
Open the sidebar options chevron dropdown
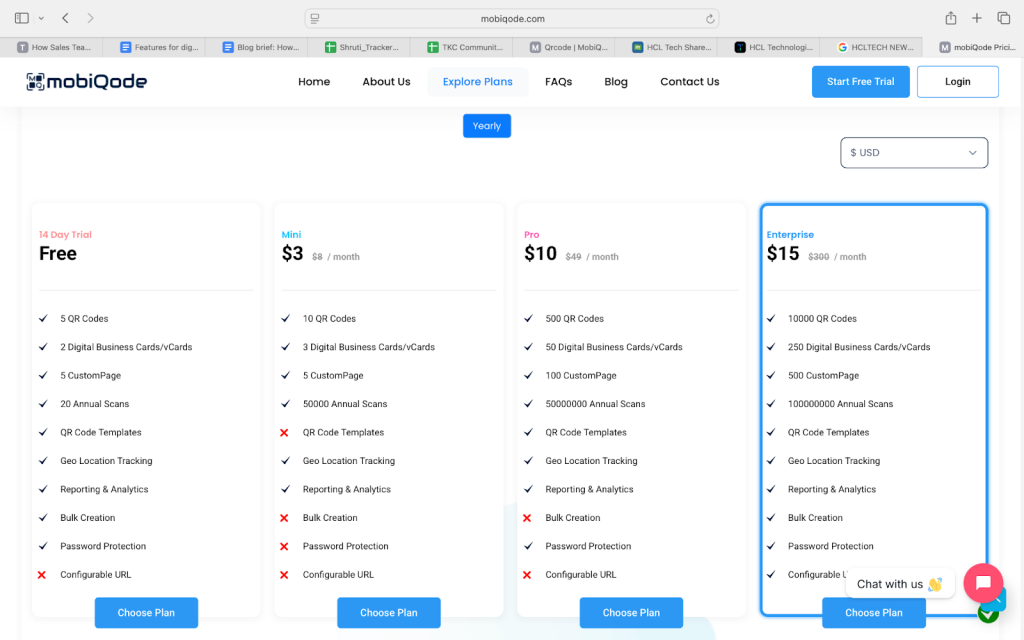pos(41,18)
